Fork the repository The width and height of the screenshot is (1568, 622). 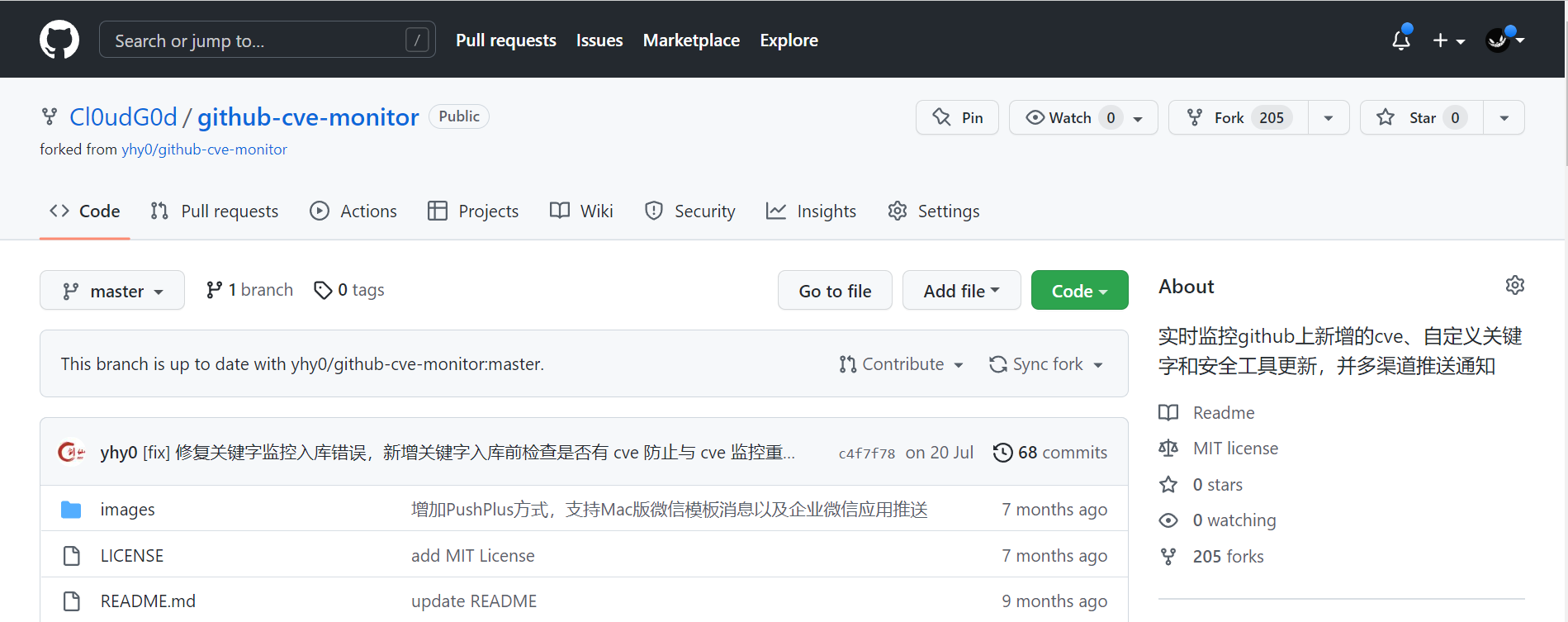[x=1238, y=117]
